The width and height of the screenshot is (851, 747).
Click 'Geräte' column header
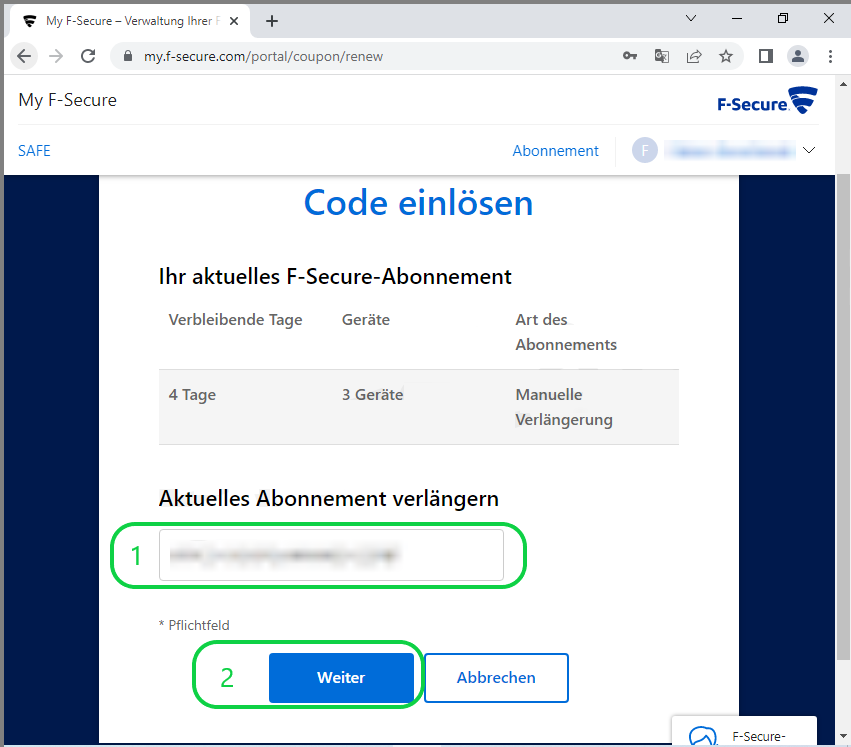tap(366, 320)
